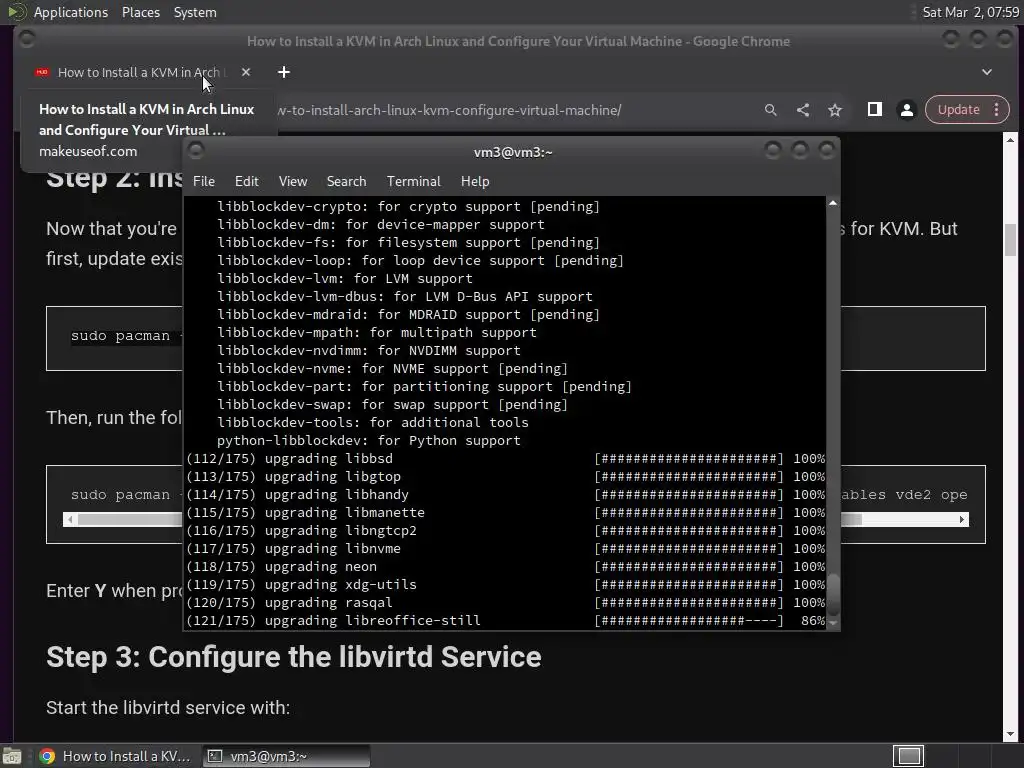Click the search magnifier icon in Chrome address bar

click(771, 110)
